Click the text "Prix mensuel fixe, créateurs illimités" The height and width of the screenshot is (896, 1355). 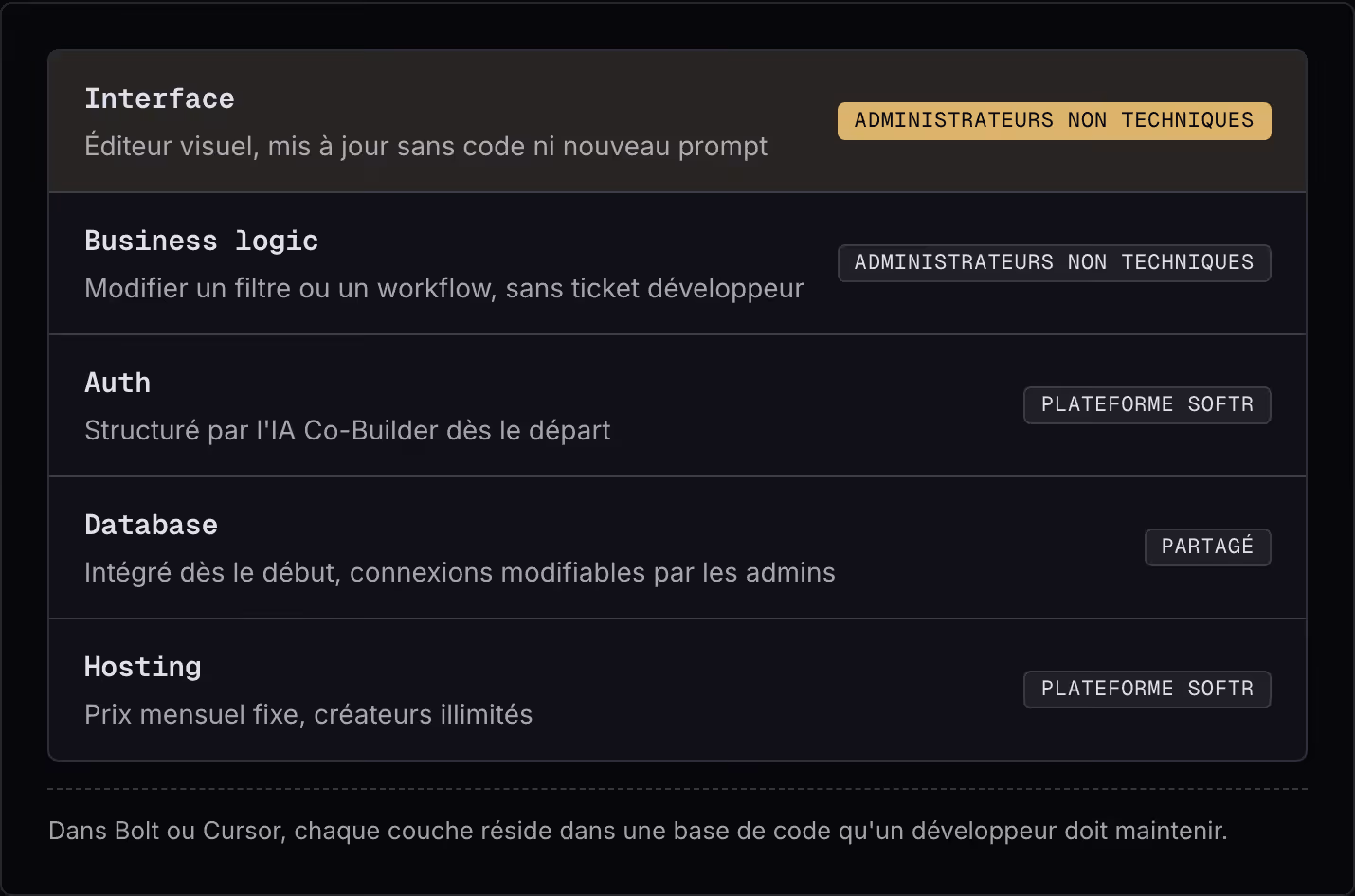point(308,715)
